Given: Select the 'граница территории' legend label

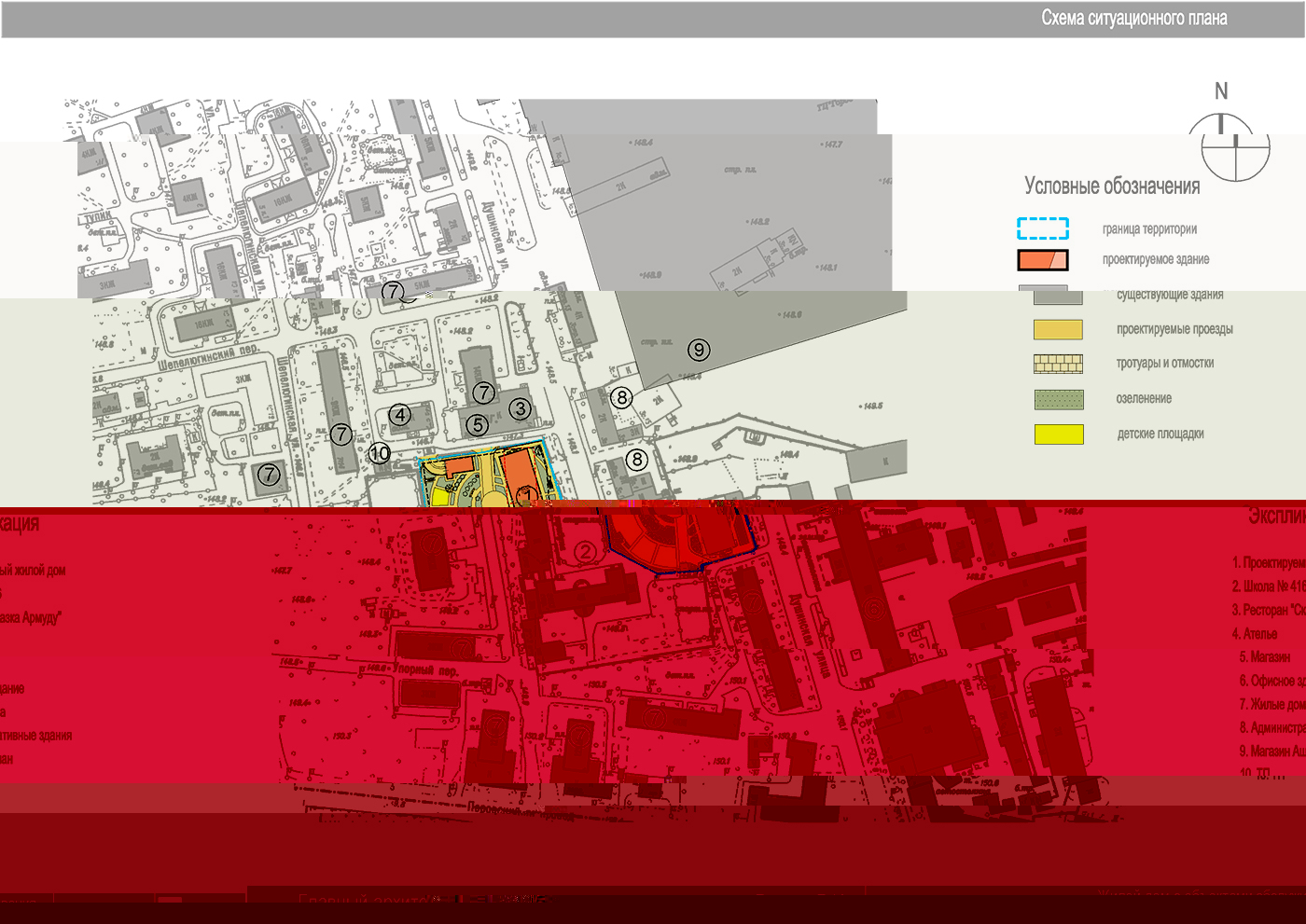Looking at the screenshot, I should coord(1149,229).
